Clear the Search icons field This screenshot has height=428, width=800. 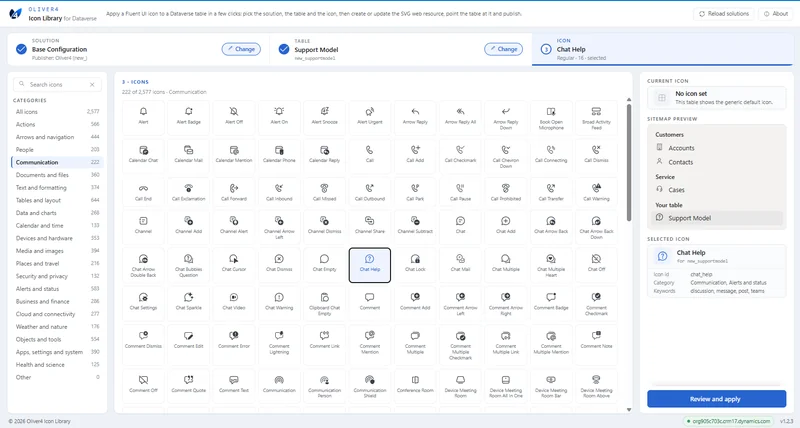92,85
